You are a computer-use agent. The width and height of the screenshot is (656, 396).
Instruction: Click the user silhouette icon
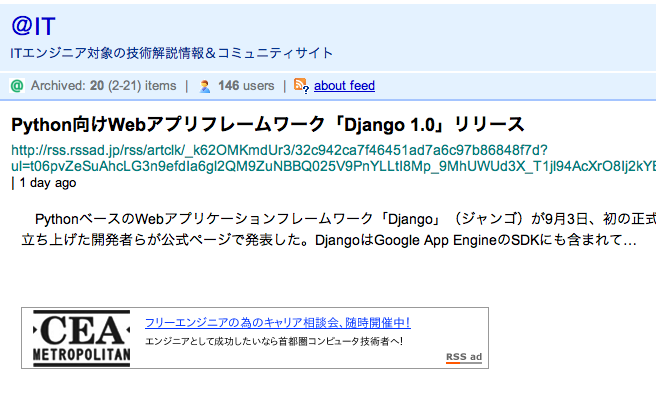(x=205, y=86)
